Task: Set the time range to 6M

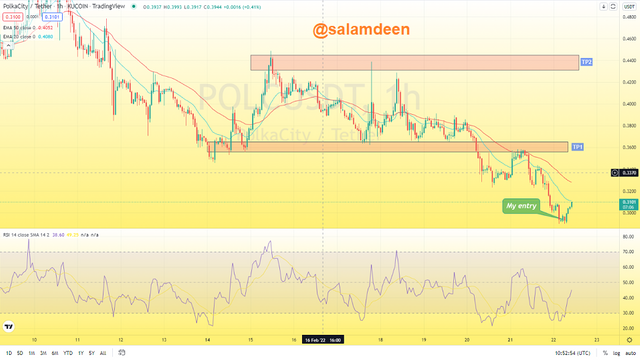Action: click(x=55, y=353)
